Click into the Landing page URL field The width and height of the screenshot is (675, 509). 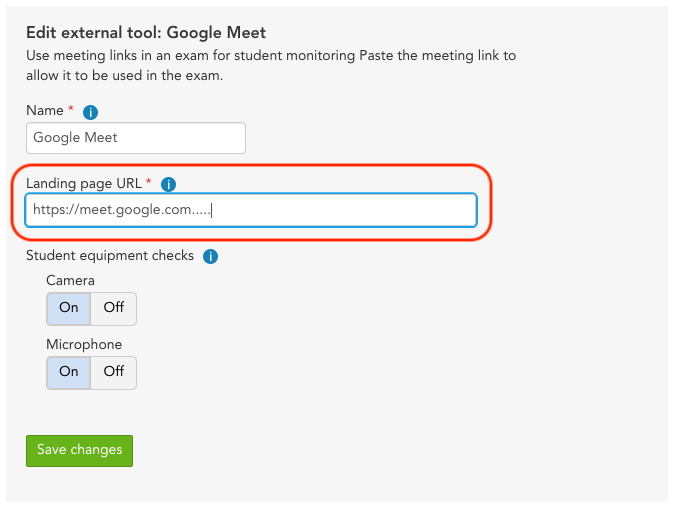[251, 210]
